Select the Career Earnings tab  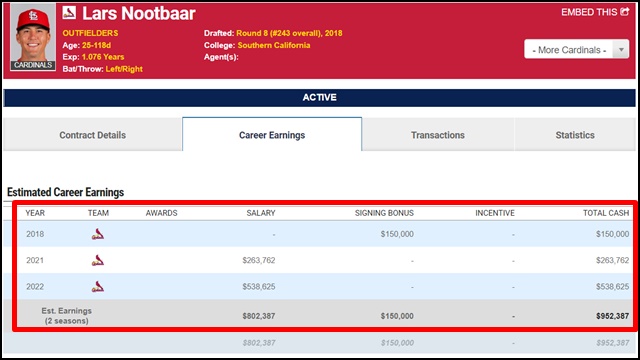(272, 135)
